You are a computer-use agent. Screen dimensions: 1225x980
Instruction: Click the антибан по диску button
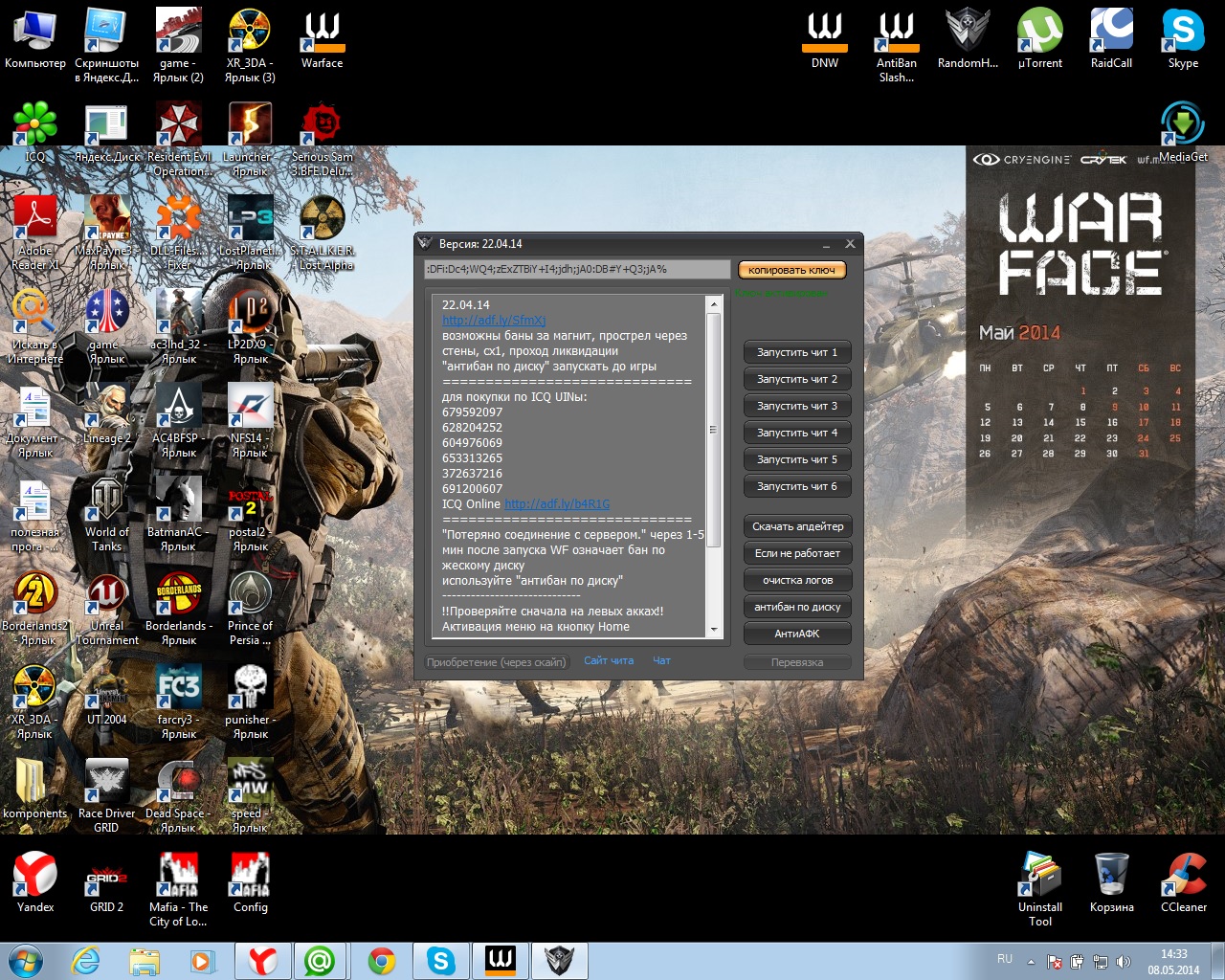pyautogui.click(x=797, y=607)
